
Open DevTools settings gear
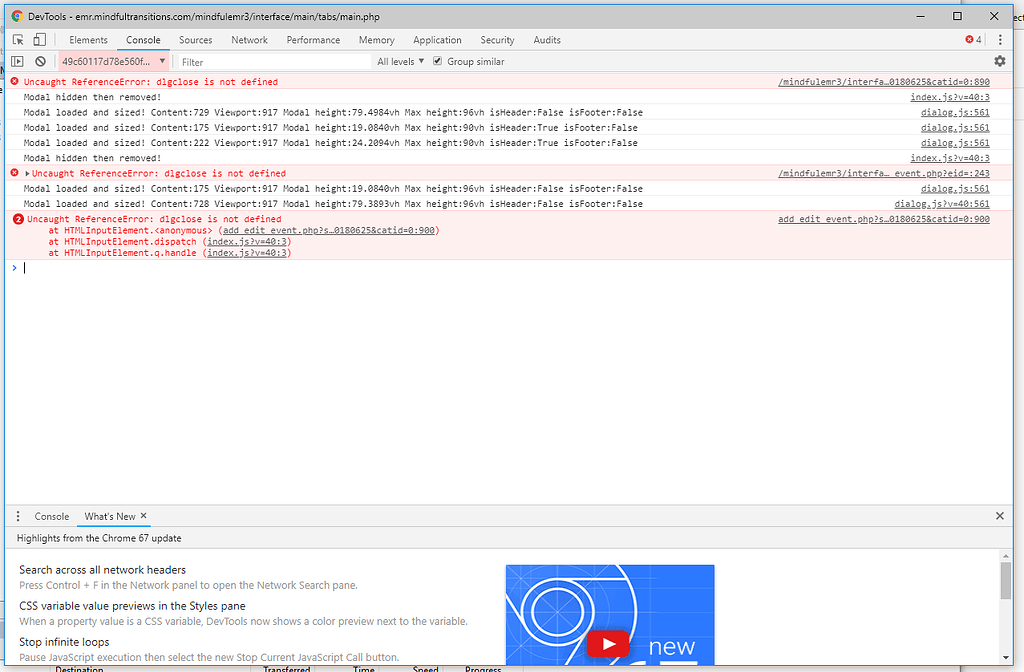(x=999, y=61)
